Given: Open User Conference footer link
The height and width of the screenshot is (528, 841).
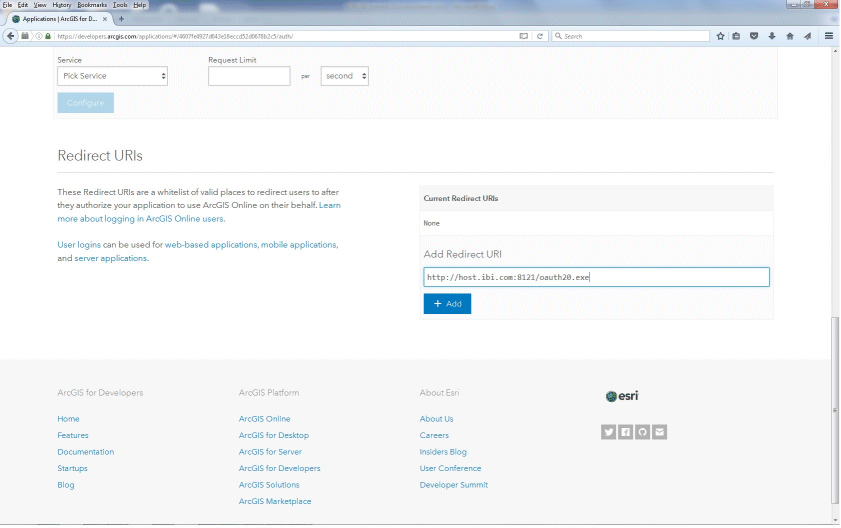Looking at the screenshot, I should coord(451,468).
